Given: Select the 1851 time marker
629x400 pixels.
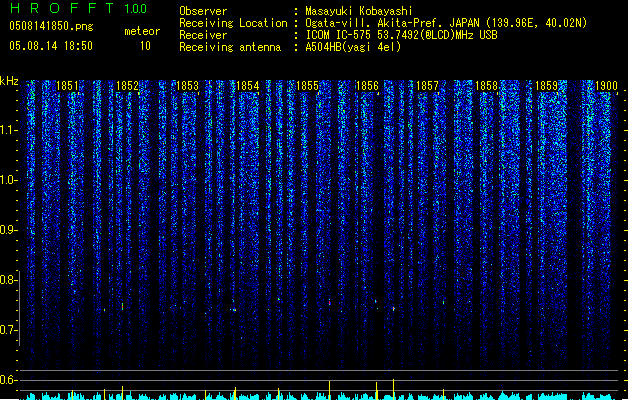Looking at the screenshot, I should [67, 86].
